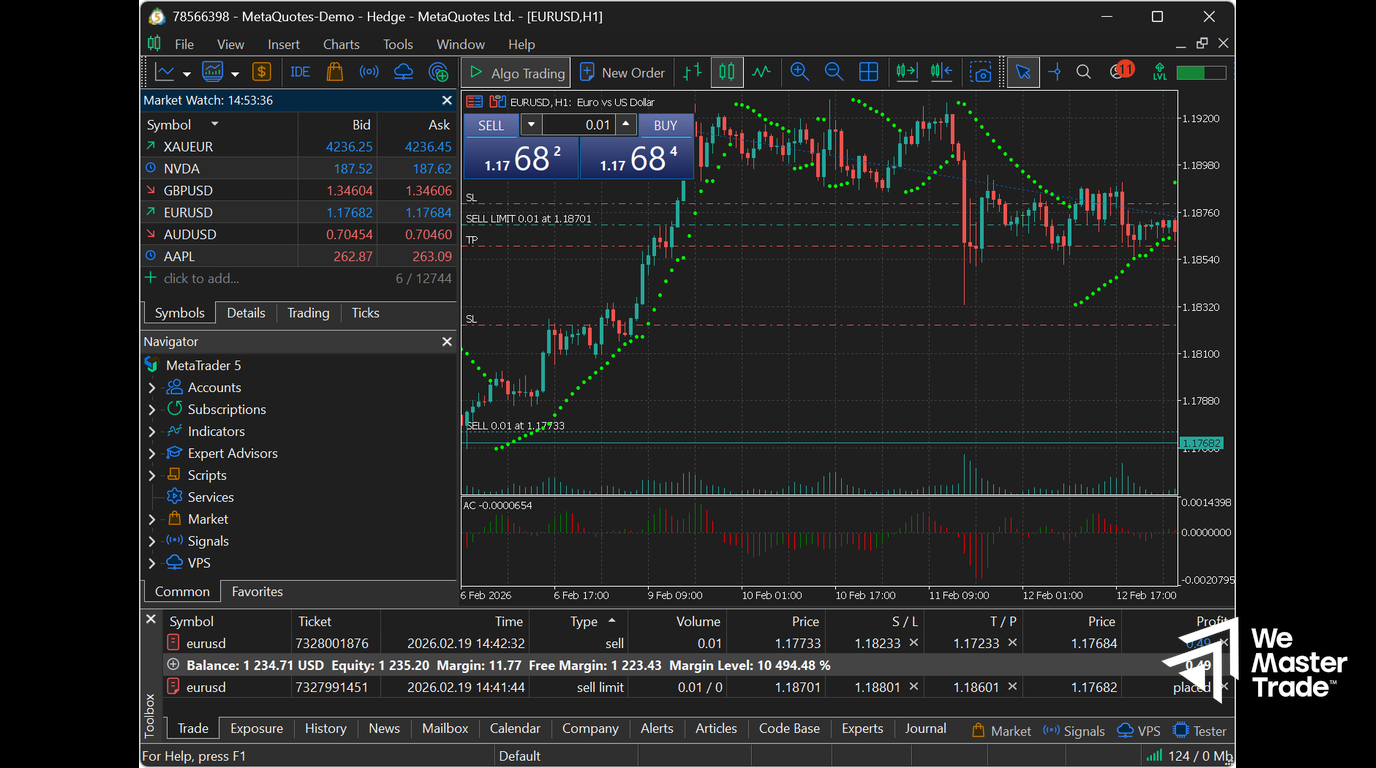1376x768 pixels.
Task: Open the Charts menu
Action: pos(341,44)
